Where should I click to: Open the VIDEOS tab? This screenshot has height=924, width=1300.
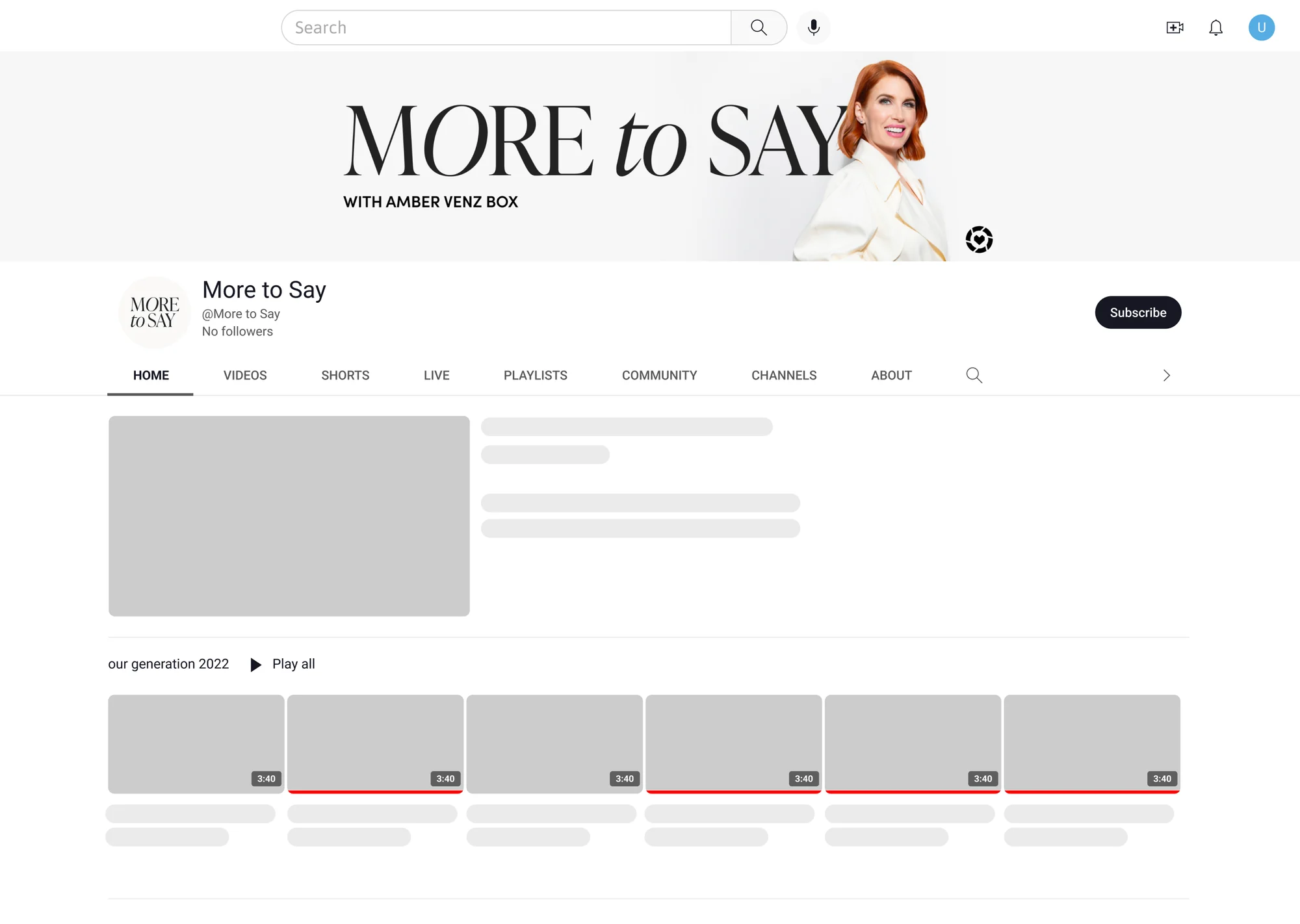[x=245, y=375]
